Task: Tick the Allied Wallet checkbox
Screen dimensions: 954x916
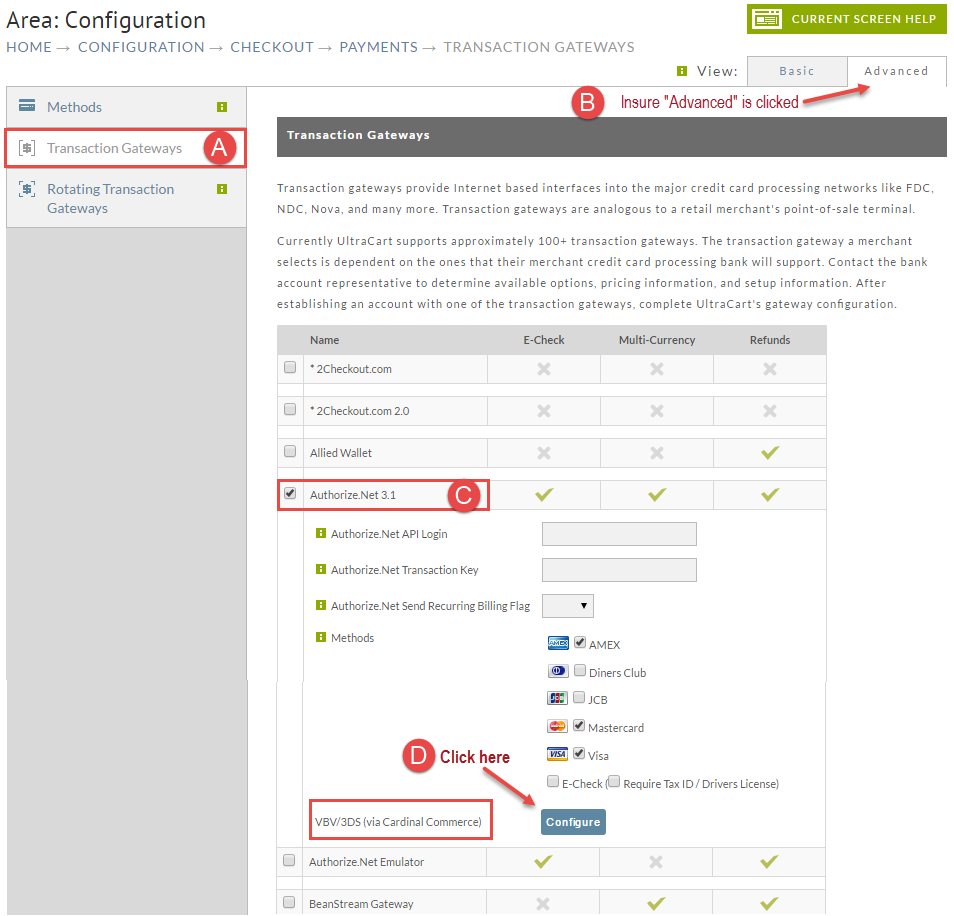Action: 290,451
